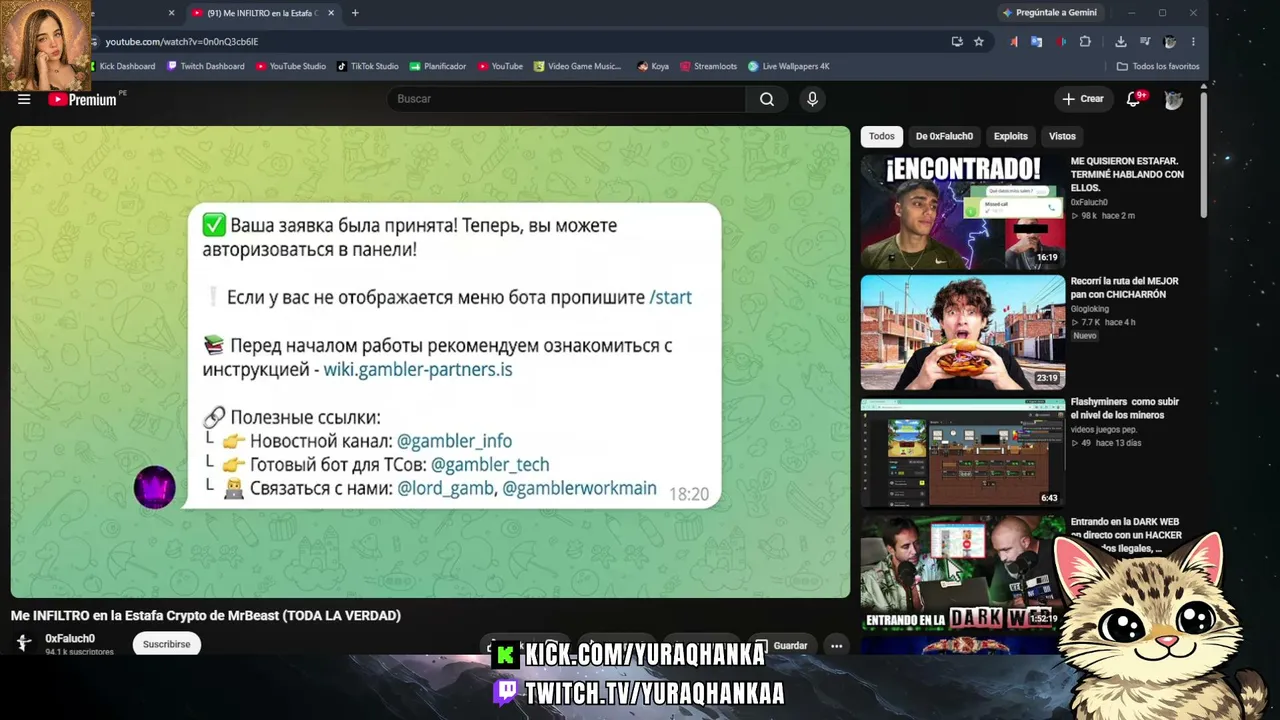
Task: Close the first browser tab
Action: [x=171, y=13]
